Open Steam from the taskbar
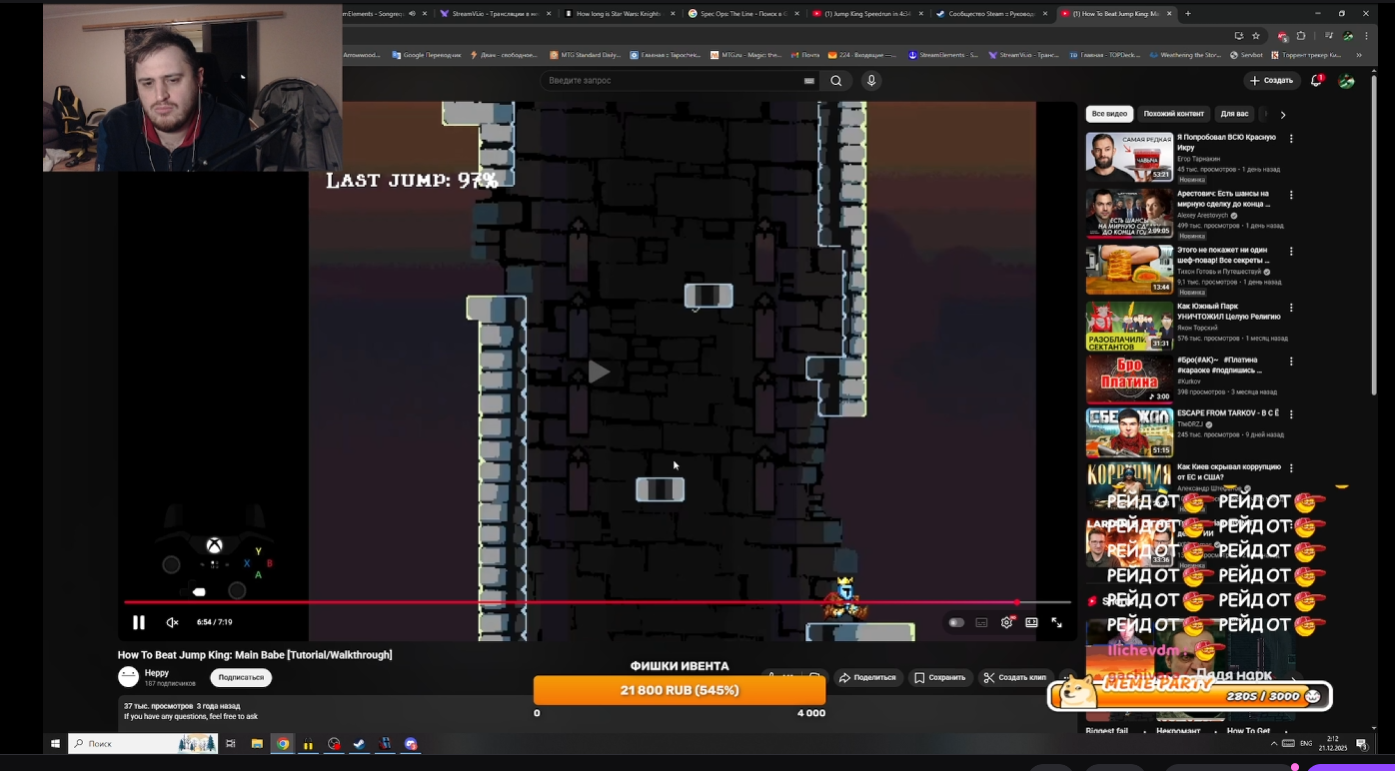 pyautogui.click(x=360, y=744)
